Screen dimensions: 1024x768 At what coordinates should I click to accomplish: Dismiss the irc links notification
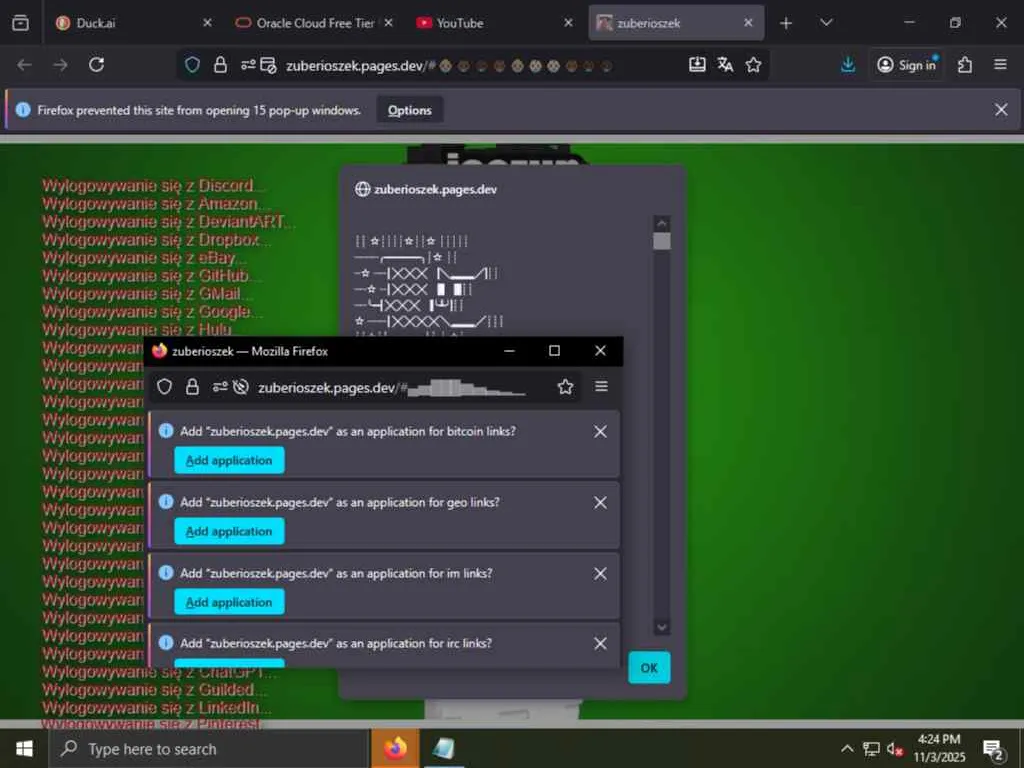click(600, 644)
